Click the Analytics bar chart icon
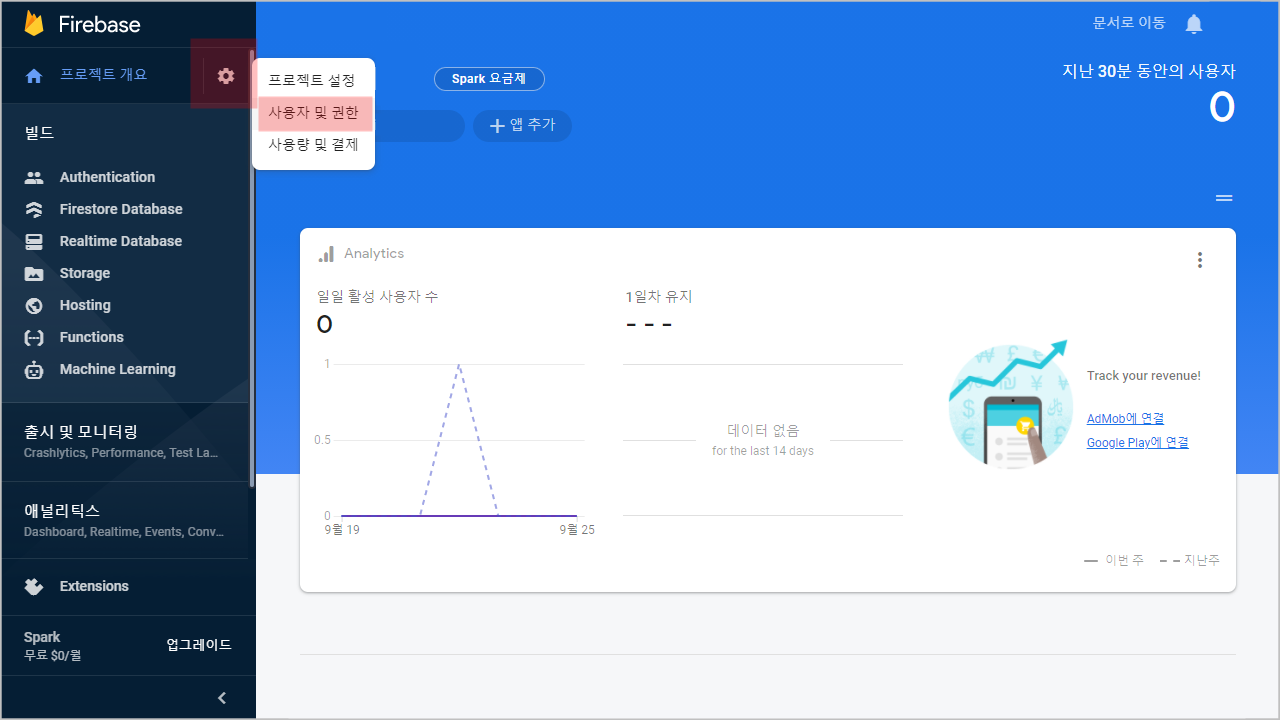The image size is (1280, 720). (326, 254)
